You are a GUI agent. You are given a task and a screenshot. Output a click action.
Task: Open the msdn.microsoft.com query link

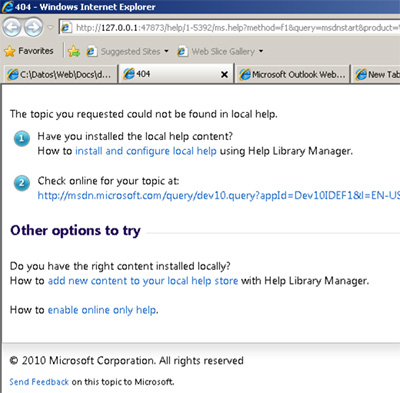click(x=219, y=195)
